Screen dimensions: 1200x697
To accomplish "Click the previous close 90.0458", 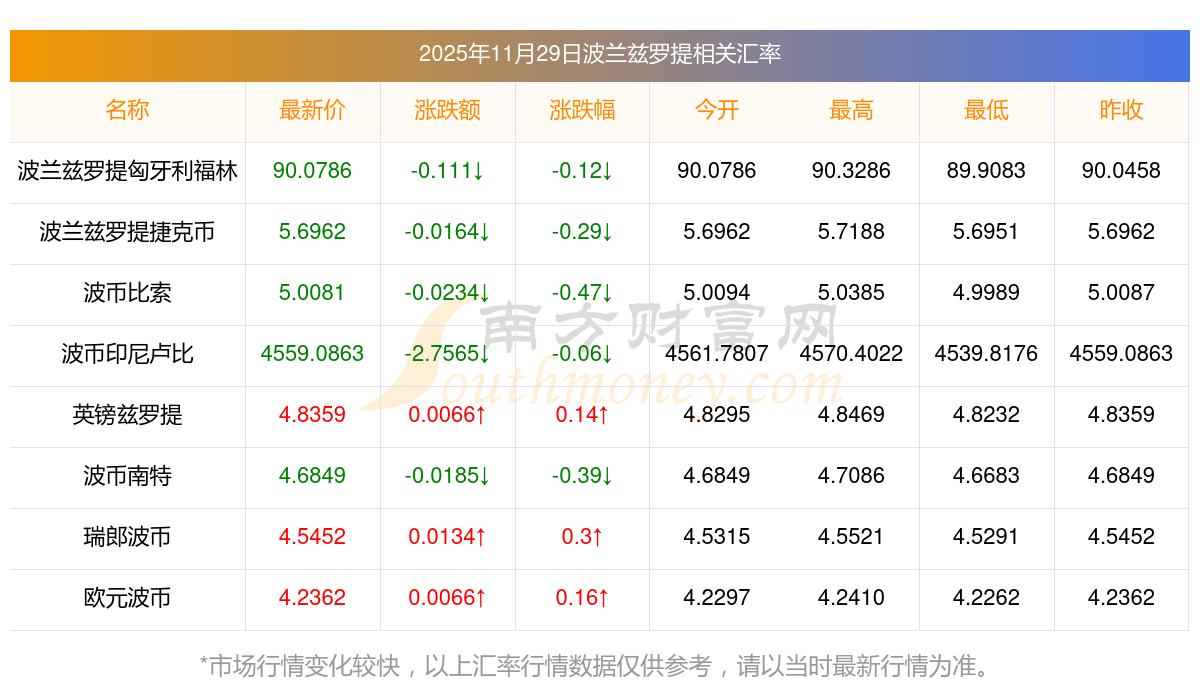I will [1121, 171].
